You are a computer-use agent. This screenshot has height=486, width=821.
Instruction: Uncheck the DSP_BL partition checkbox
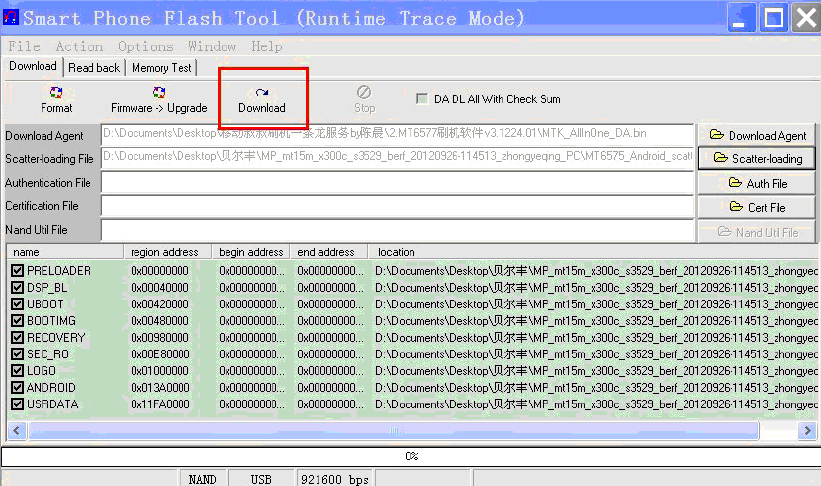(17, 287)
